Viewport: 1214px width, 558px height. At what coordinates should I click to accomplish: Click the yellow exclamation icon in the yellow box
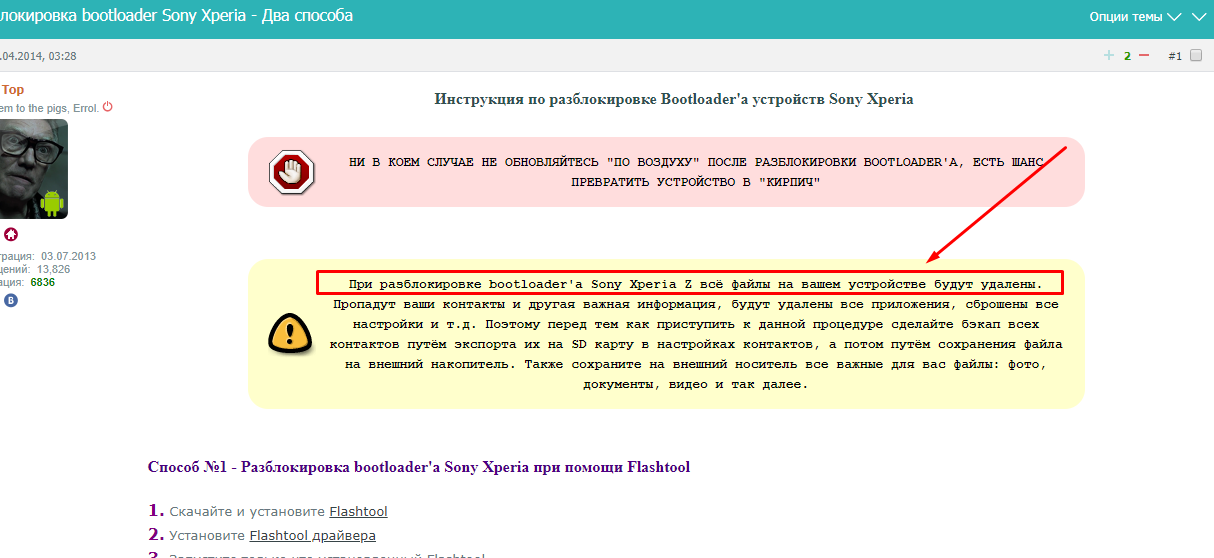coord(290,333)
